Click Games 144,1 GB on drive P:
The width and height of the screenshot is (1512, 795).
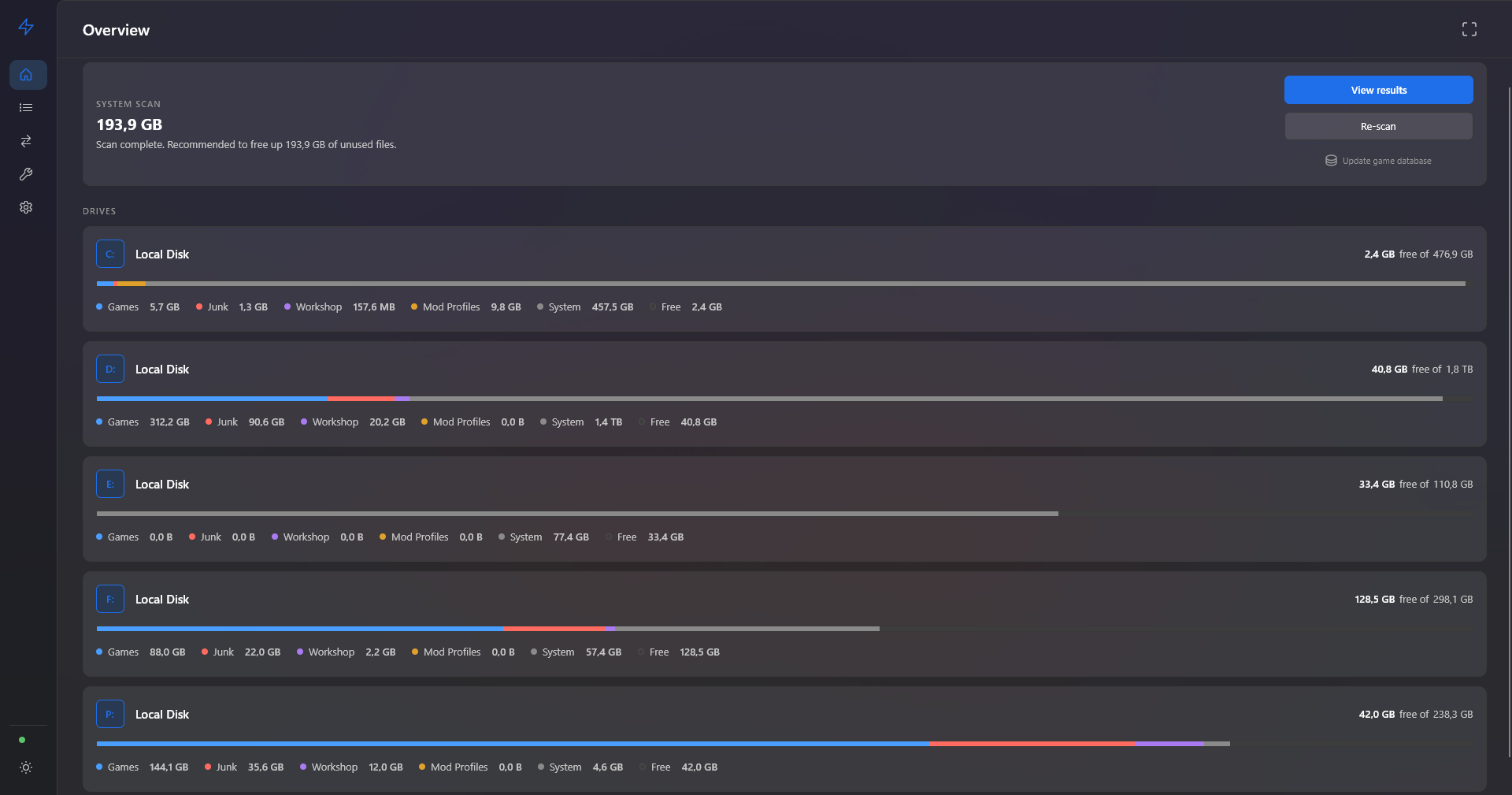143,767
